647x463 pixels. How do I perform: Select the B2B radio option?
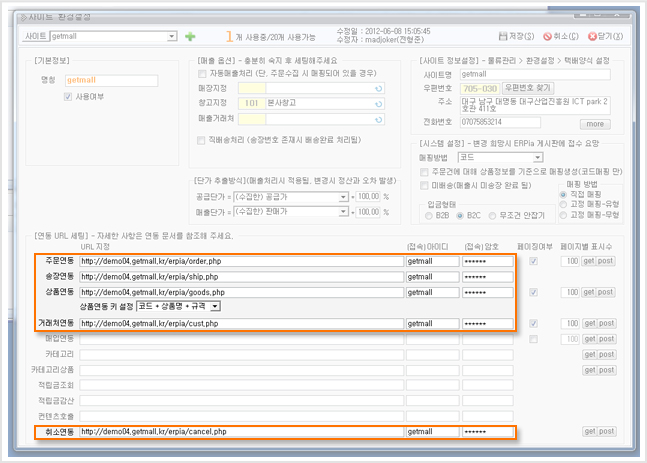pyautogui.click(x=430, y=215)
